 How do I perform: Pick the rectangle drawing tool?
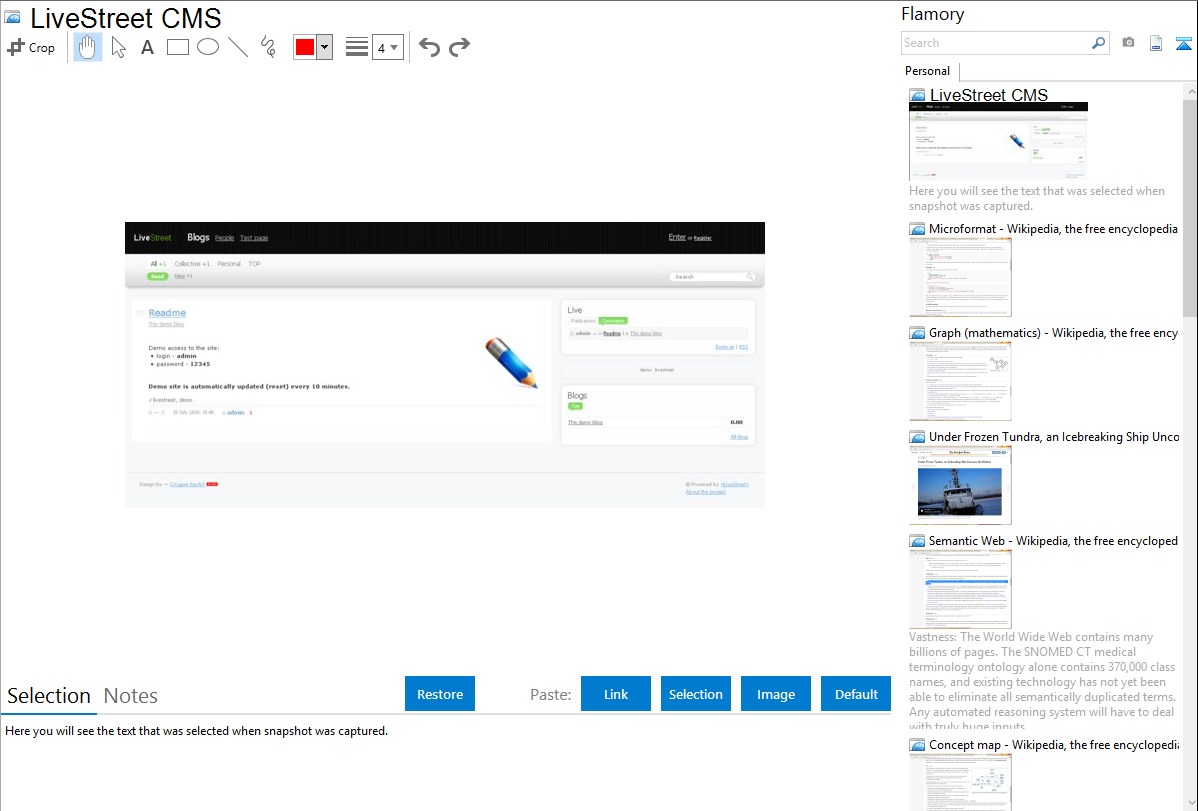click(178, 47)
